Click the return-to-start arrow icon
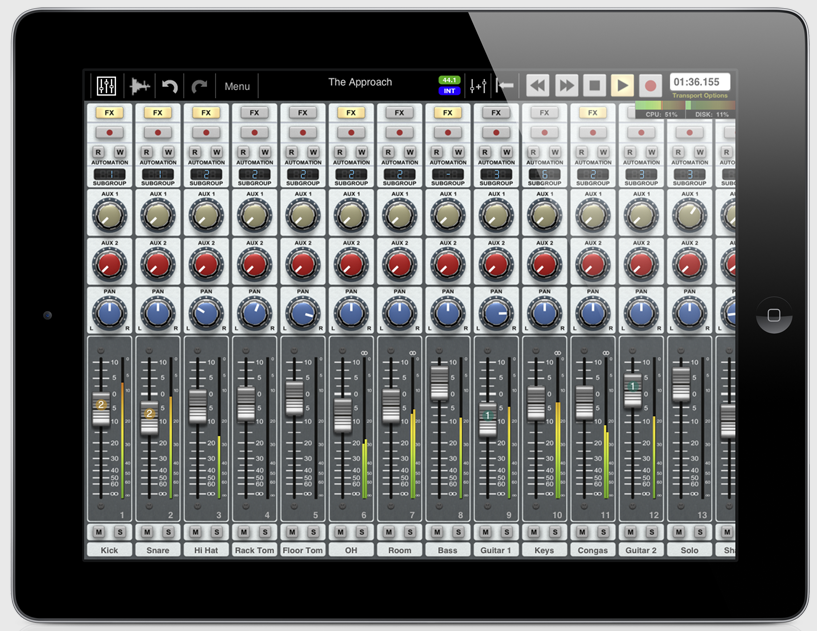This screenshot has width=817, height=631. 504,85
